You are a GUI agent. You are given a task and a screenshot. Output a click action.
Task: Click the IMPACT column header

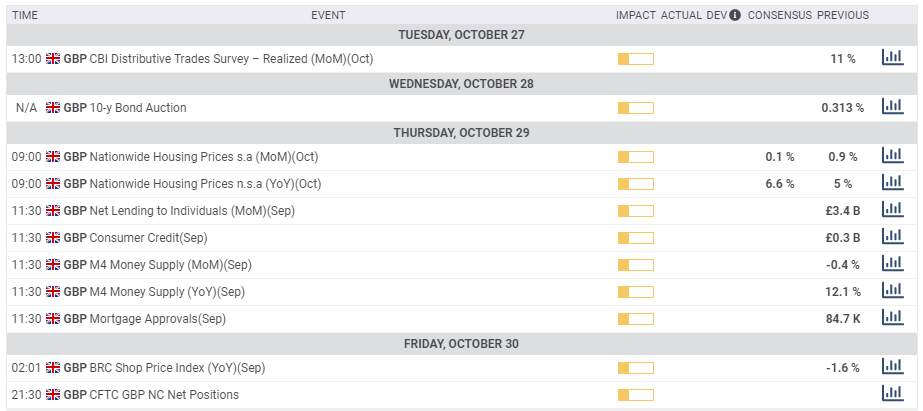tap(636, 15)
